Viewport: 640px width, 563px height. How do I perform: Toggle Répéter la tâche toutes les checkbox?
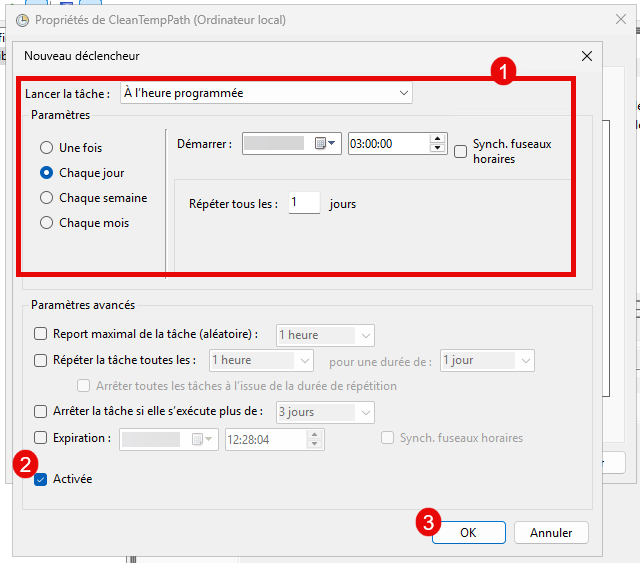coord(41,360)
